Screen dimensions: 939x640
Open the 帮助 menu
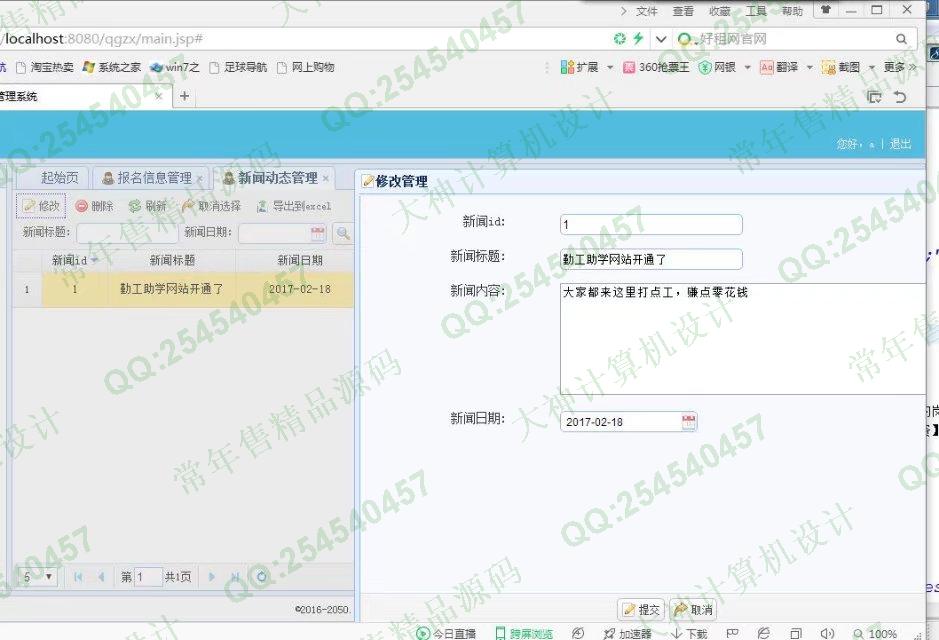click(x=792, y=11)
